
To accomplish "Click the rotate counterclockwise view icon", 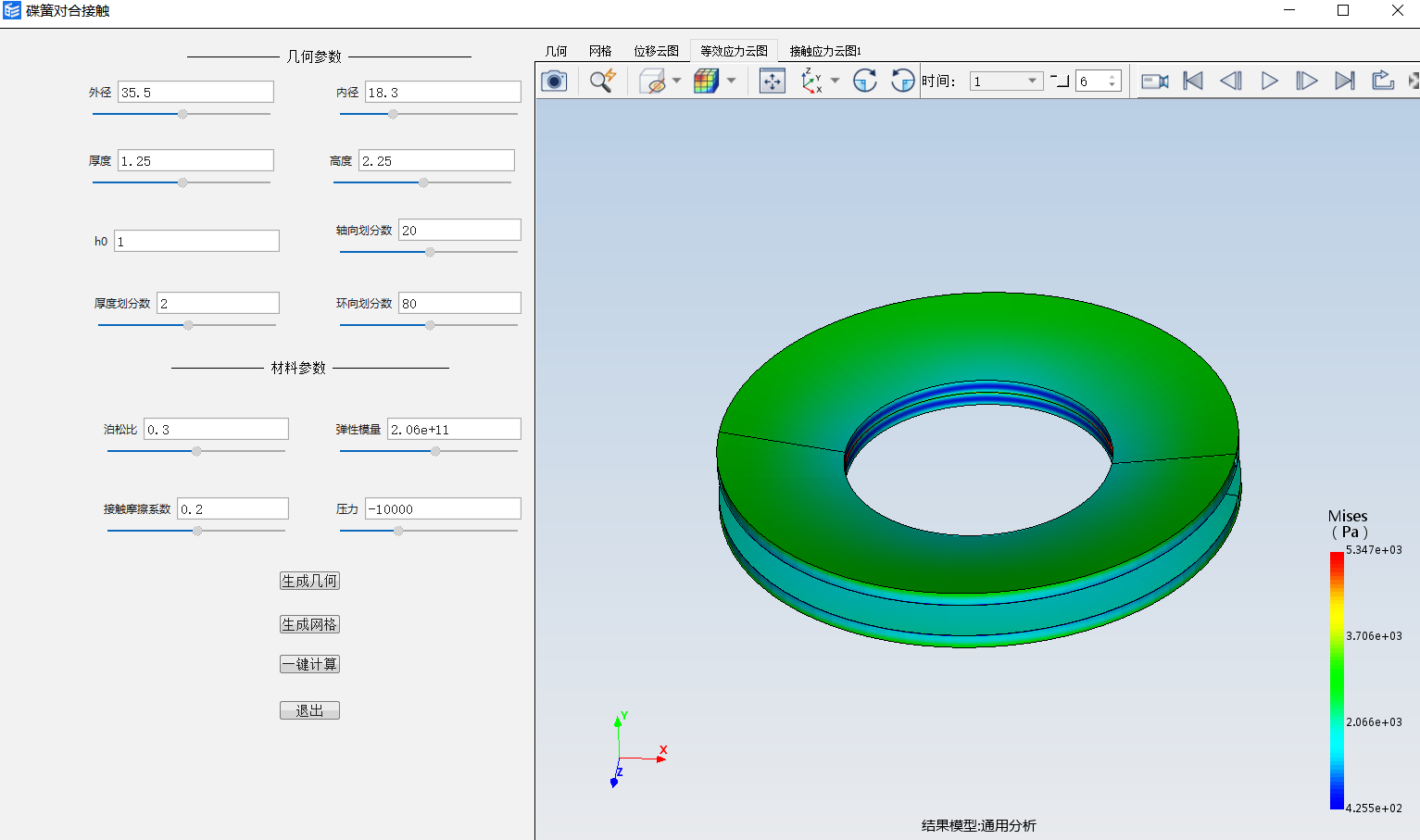I will coord(902,81).
